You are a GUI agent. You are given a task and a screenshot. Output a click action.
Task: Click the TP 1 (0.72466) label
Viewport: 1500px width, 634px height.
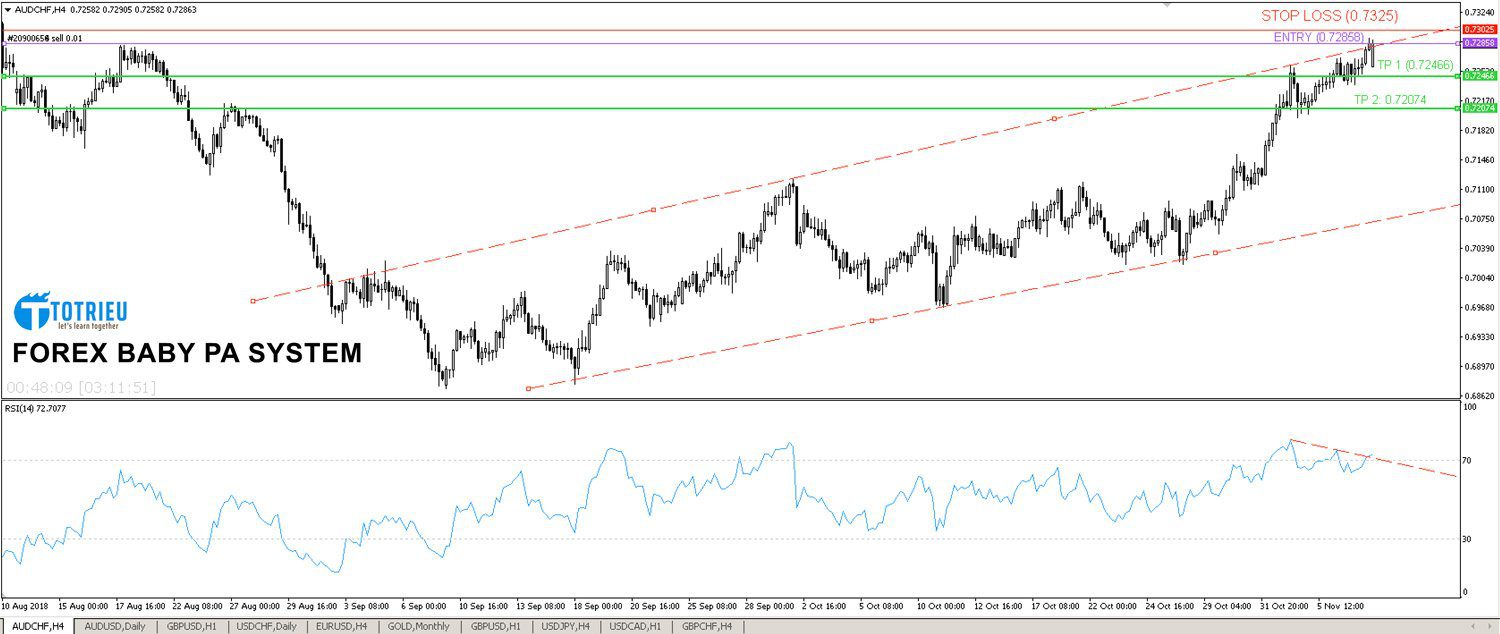[1414, 65]
